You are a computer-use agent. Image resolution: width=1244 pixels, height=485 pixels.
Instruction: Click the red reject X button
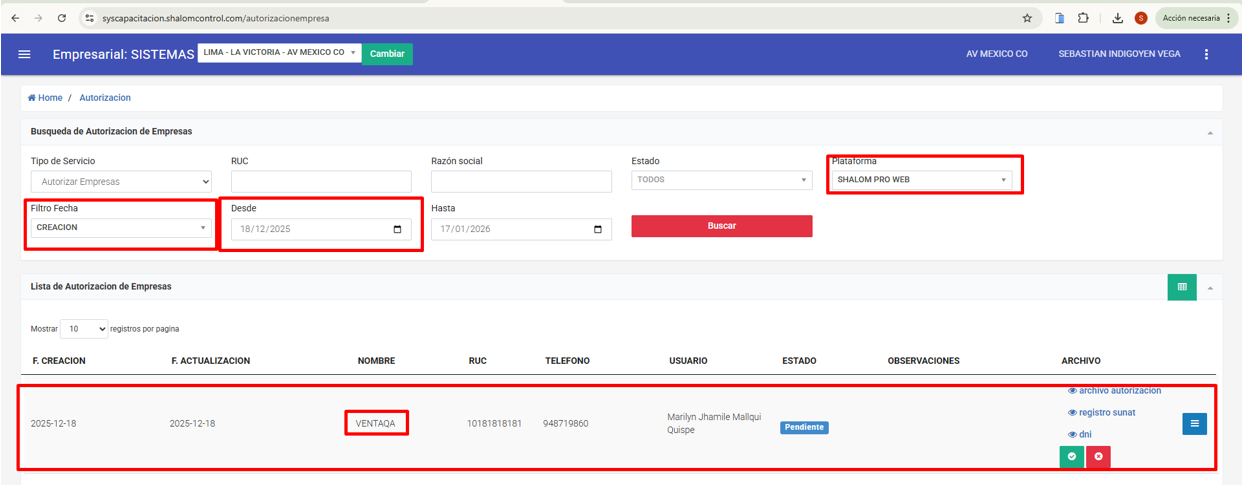1098,457
